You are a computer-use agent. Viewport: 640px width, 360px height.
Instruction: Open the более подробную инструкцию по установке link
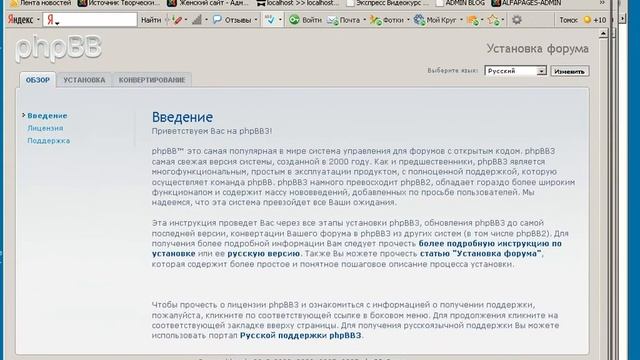pyautogui.click(x=490, y=244)
